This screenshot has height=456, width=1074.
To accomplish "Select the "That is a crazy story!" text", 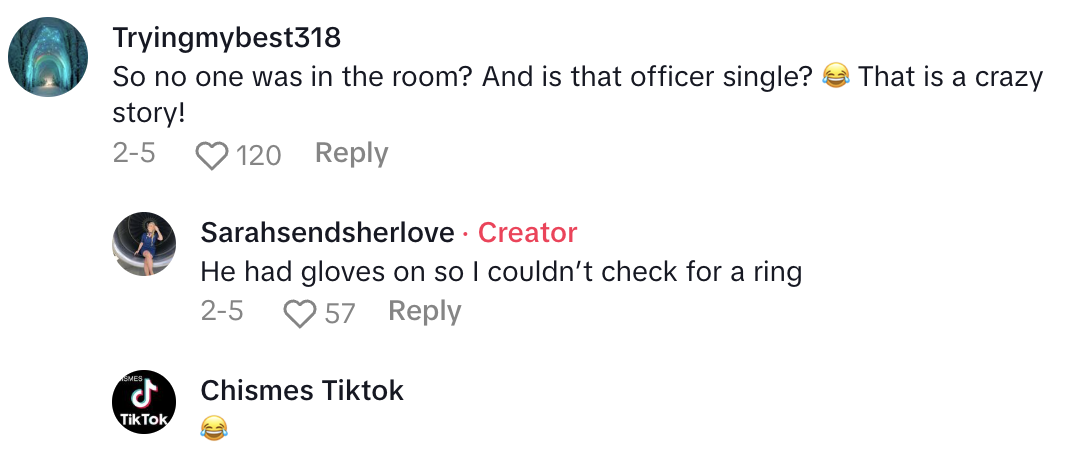I will tap(950, 77).
